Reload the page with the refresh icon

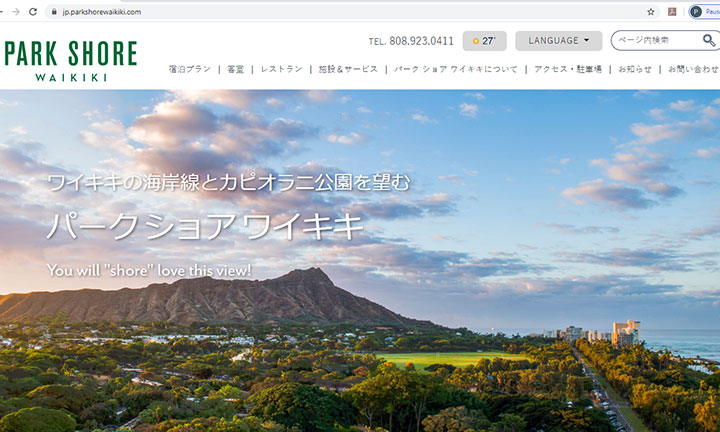33,12
